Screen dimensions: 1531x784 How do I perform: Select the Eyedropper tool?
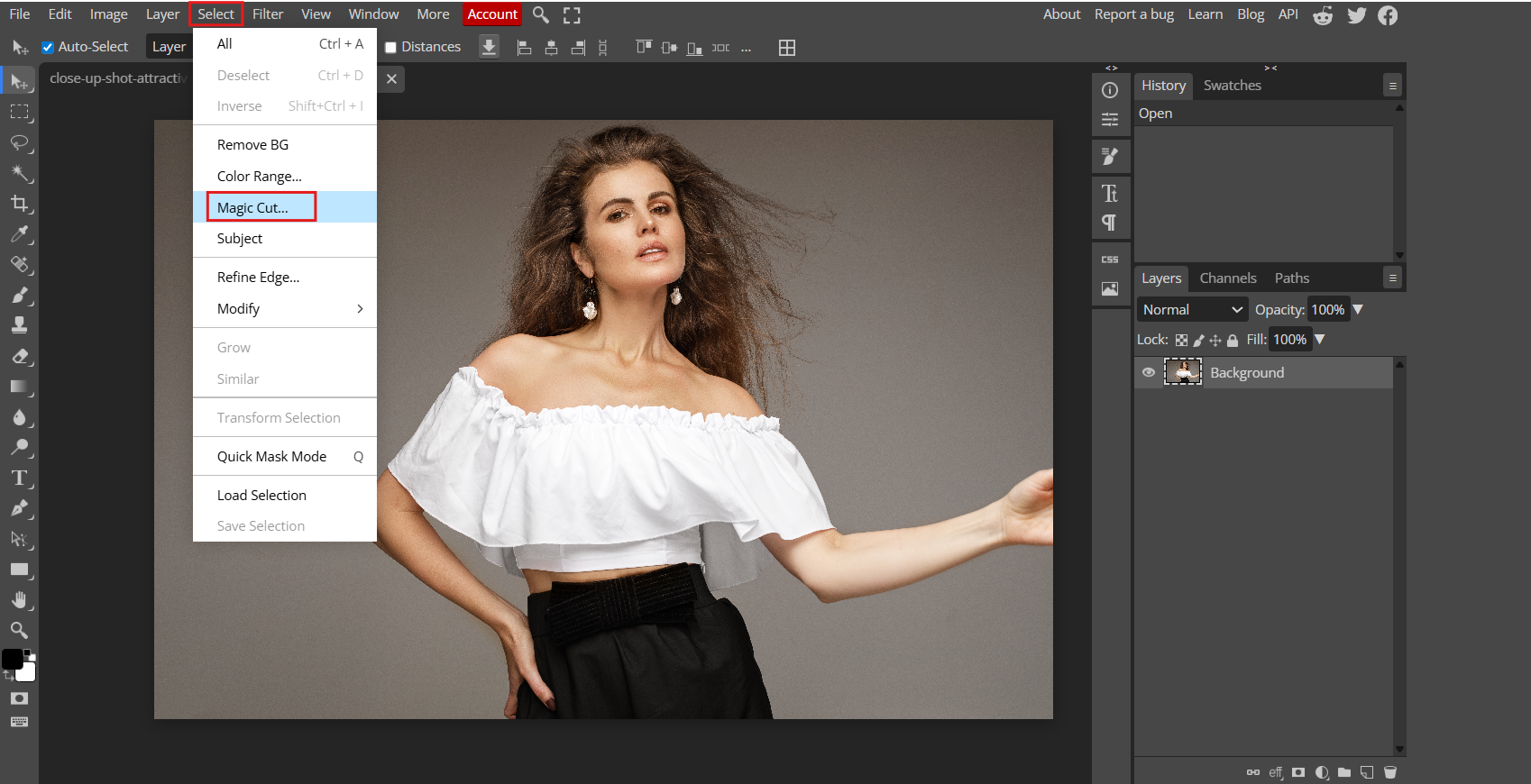pos(19,234)
